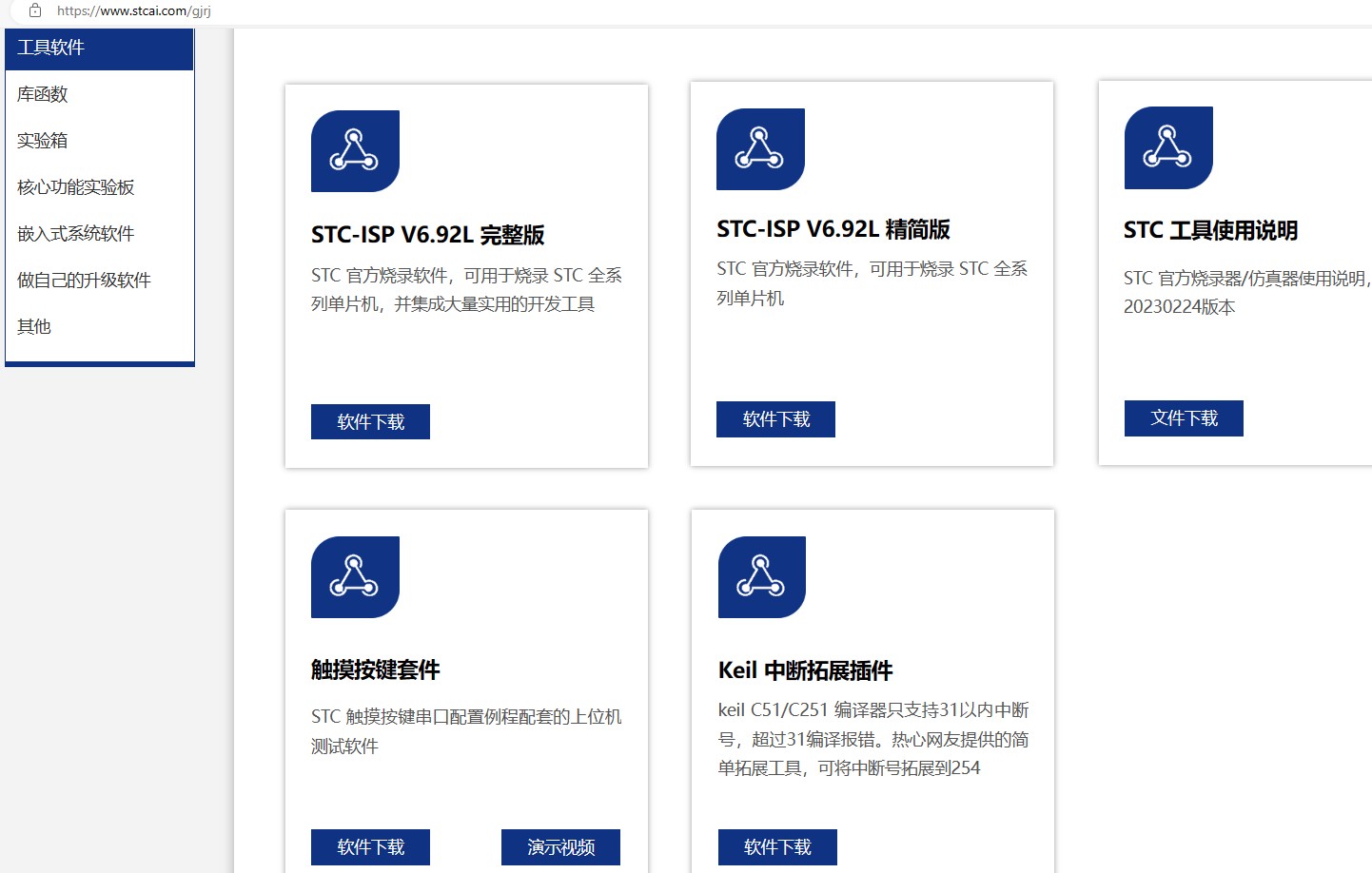
Task: Click the title STC 工具使用说明
Action: point(1210,230)
